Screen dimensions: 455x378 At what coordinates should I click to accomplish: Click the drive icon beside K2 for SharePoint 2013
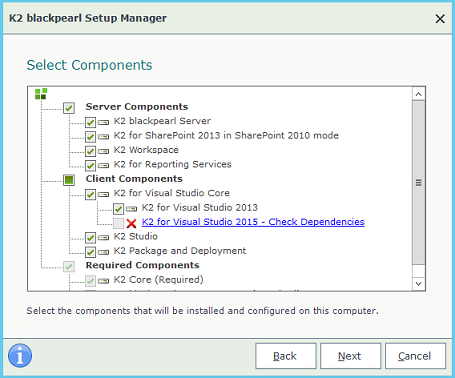103,137
